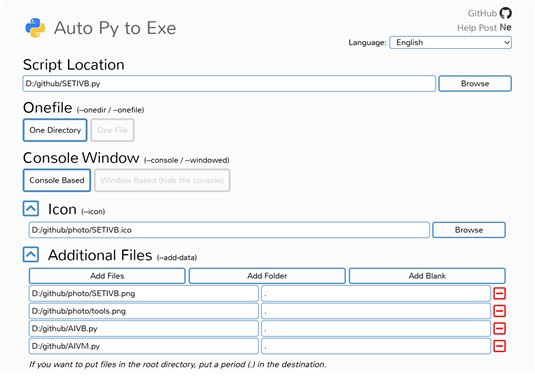Edit destination field for SETIVB.png row

[x=376, y=293]
